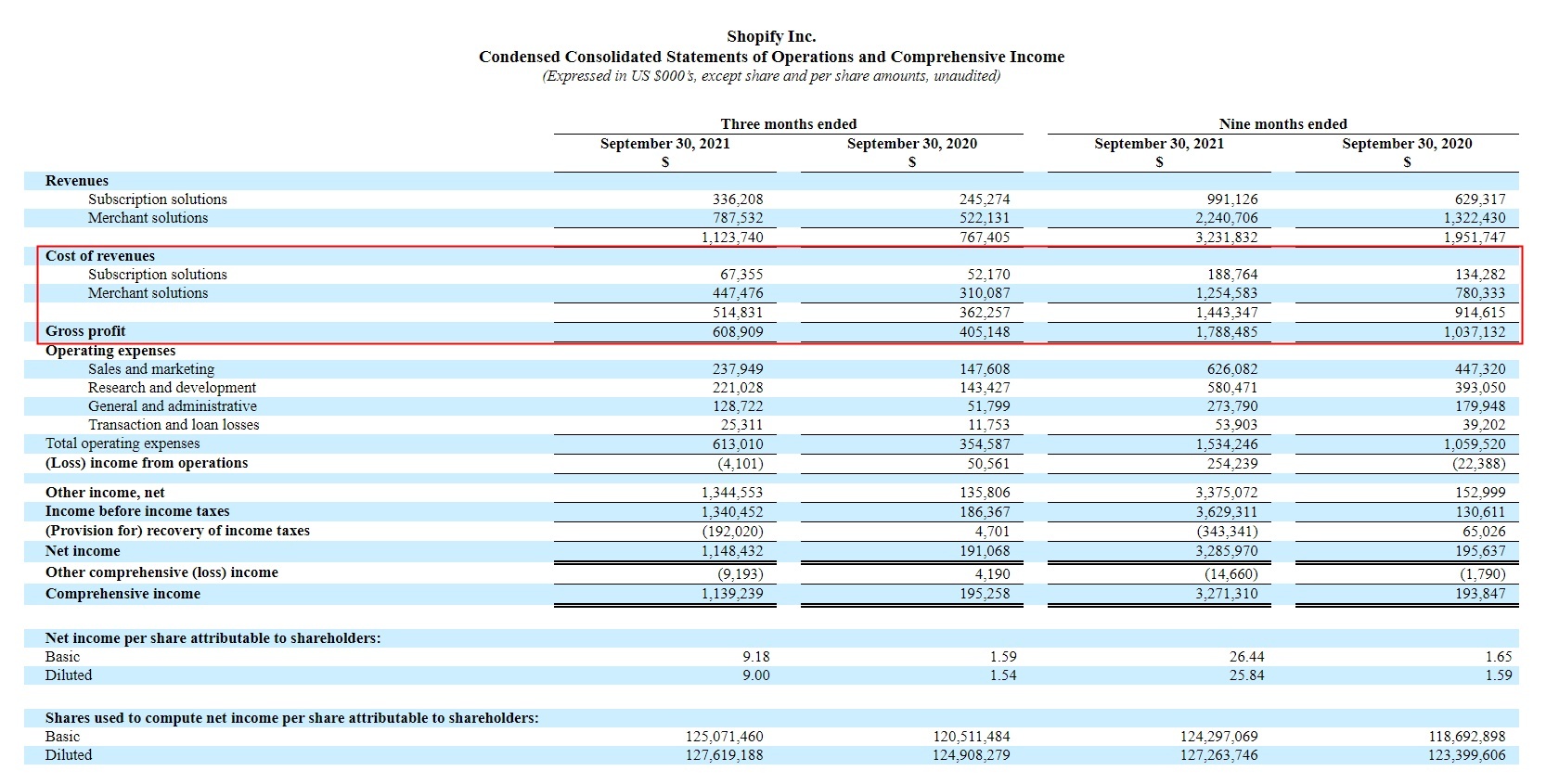The height and width of the screenshot is (784, 1559).
Task: Select comprehensive income value 193,847
Action: (x=1480, y=594)
